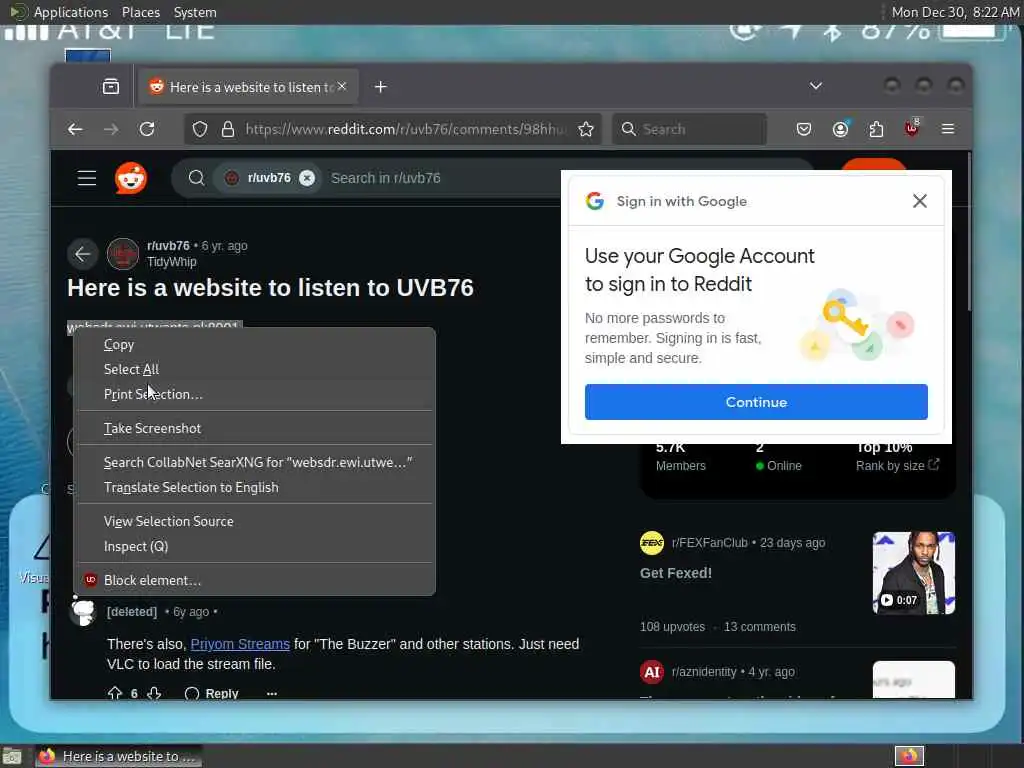The width and height of the screenshot is (1024, 768).
Task: Open the r/aznidentity post thumbnail
Action: [914, 679]
